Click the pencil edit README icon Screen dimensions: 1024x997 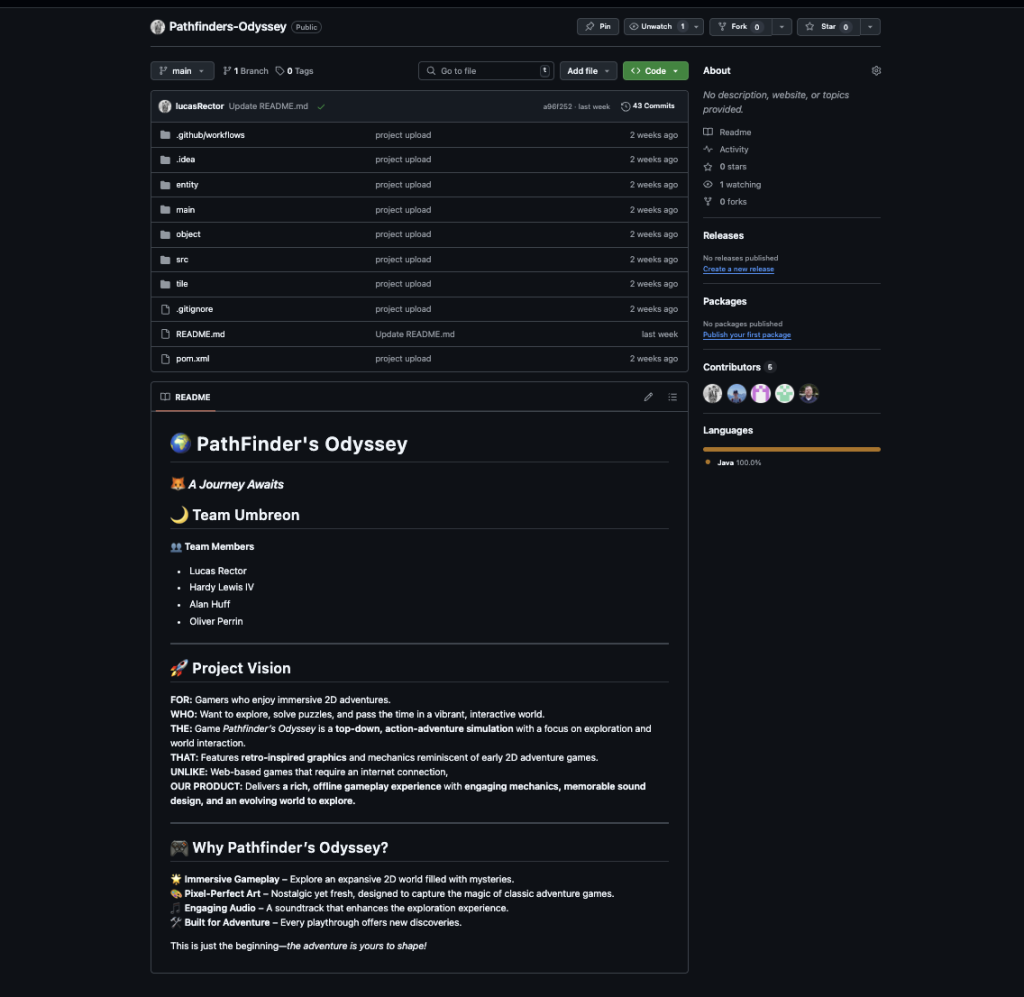click(648, 397)
